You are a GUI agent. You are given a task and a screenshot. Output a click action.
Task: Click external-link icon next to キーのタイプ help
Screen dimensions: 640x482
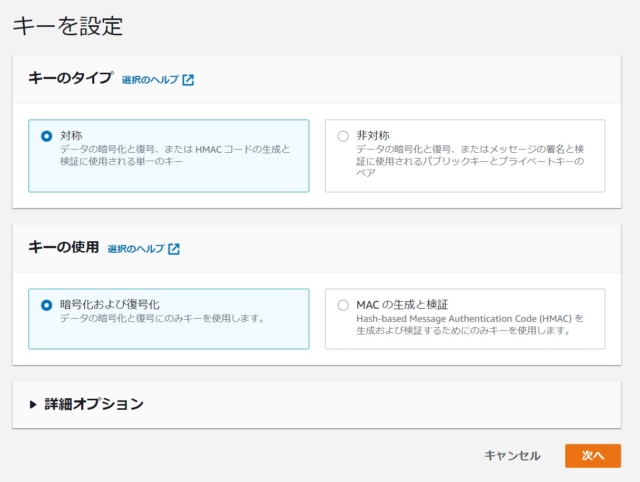tap(188, 80)
